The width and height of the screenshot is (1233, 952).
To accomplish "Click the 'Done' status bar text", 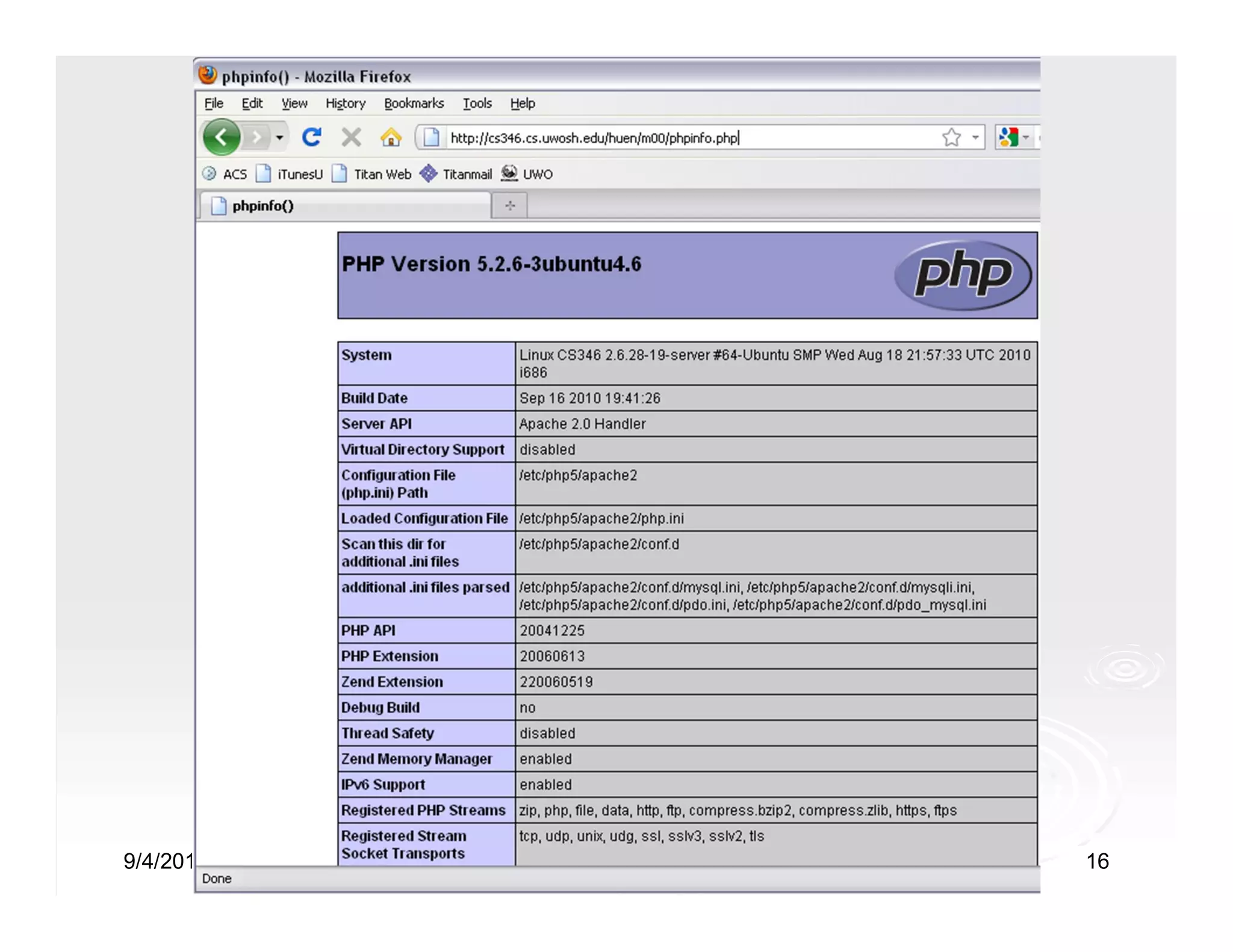I will coord(217,879).
